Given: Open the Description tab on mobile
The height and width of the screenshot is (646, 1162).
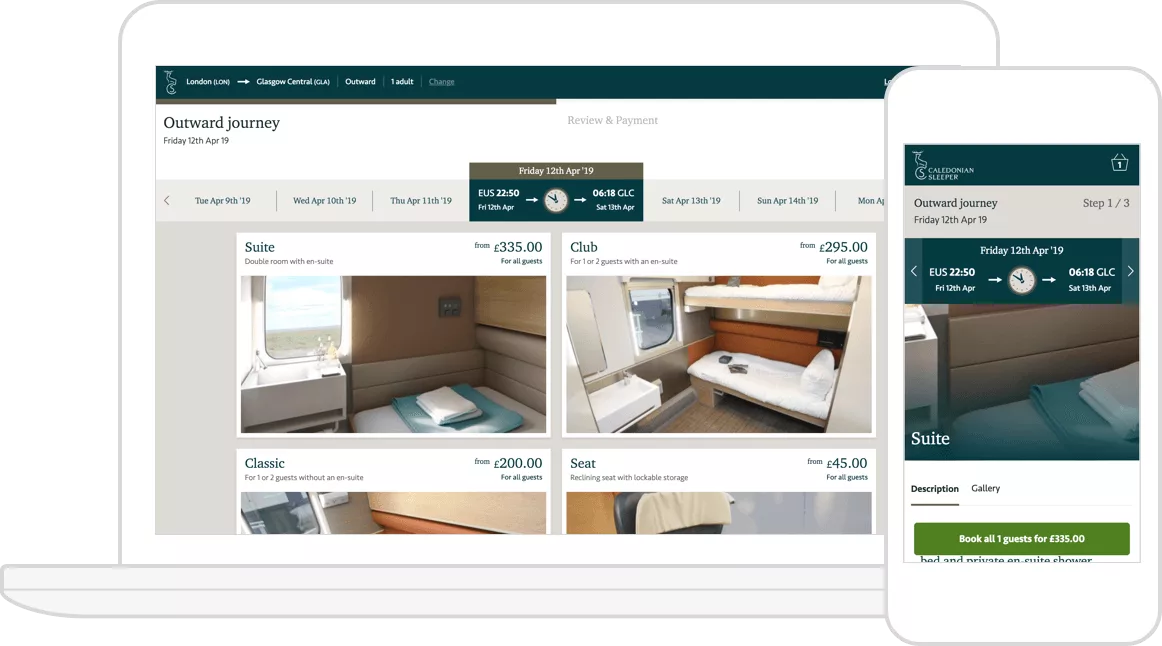Looking at the screenshot, I should 934,489.
